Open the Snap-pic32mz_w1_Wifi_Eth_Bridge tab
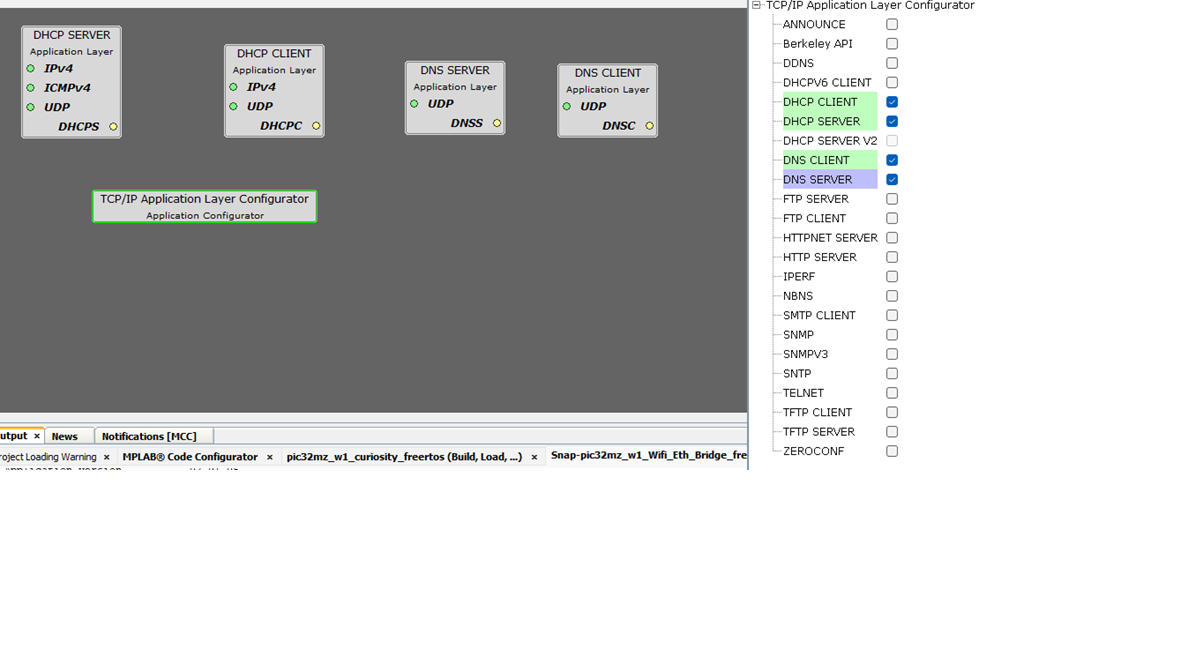Viewport: 1188px width, 648px height. [x=648, y=455]
